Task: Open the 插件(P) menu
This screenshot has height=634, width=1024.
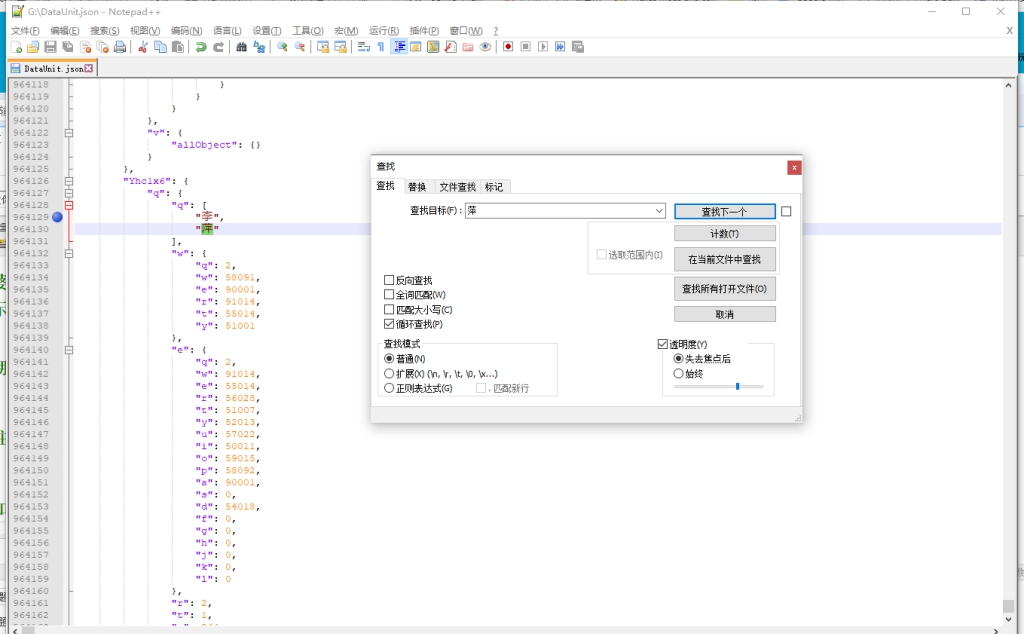Action: coord(424,31)
